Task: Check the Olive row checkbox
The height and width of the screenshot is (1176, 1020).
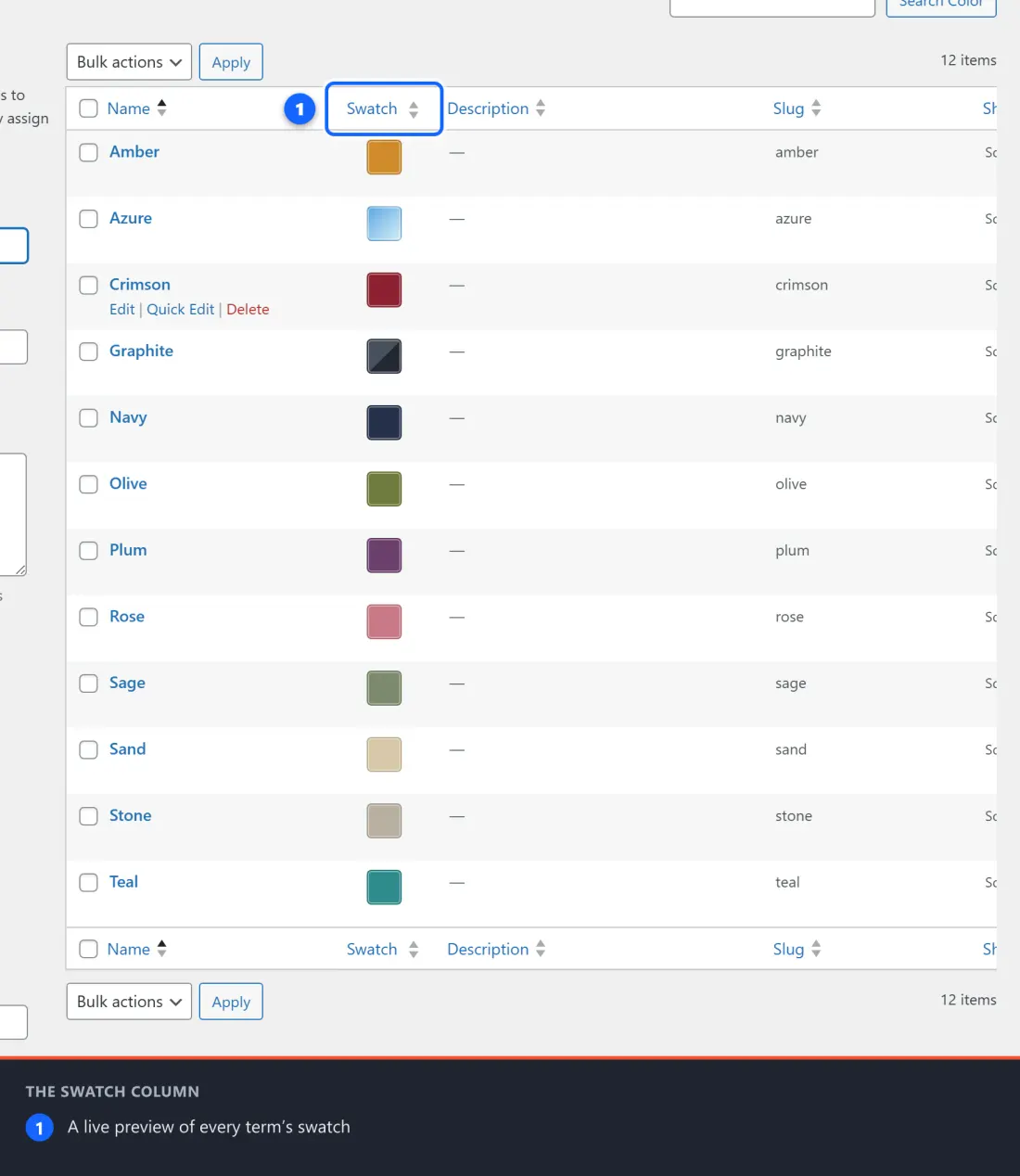Action: pyautogui.click(x=88, y=484)
